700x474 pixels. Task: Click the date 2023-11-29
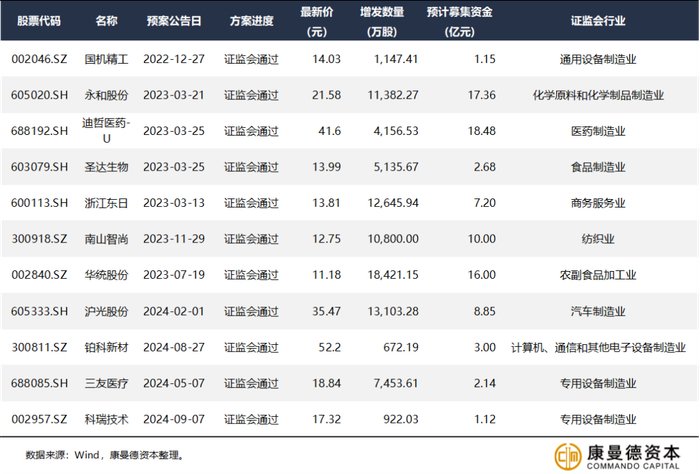tap(174, 239)
